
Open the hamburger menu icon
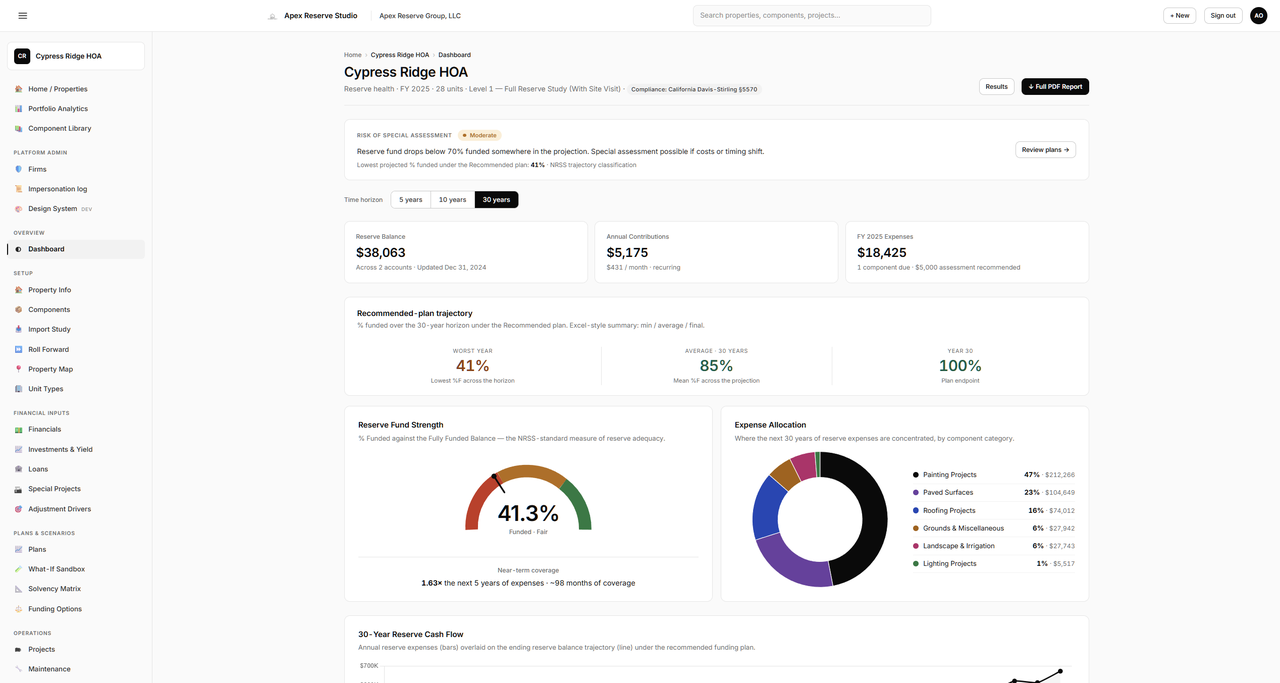(23, 16)
